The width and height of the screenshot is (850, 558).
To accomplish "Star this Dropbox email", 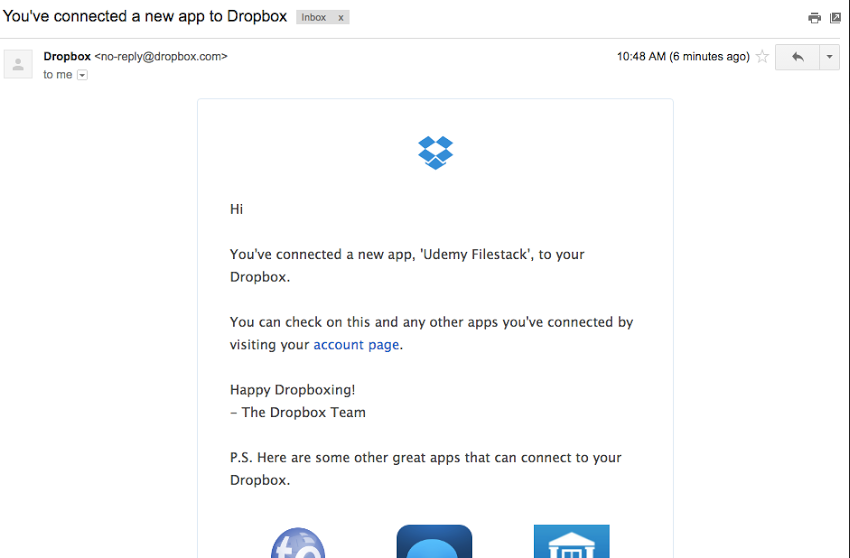I will pyautogui.click(x=762, y=56).
